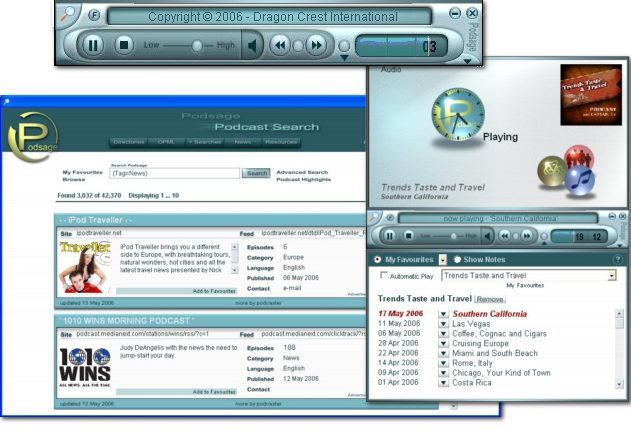The height and width of the screenshot is (429, 631).
Task: Open Podcast Highlights link
Action: pyautogui.click(x=303, y=179)
